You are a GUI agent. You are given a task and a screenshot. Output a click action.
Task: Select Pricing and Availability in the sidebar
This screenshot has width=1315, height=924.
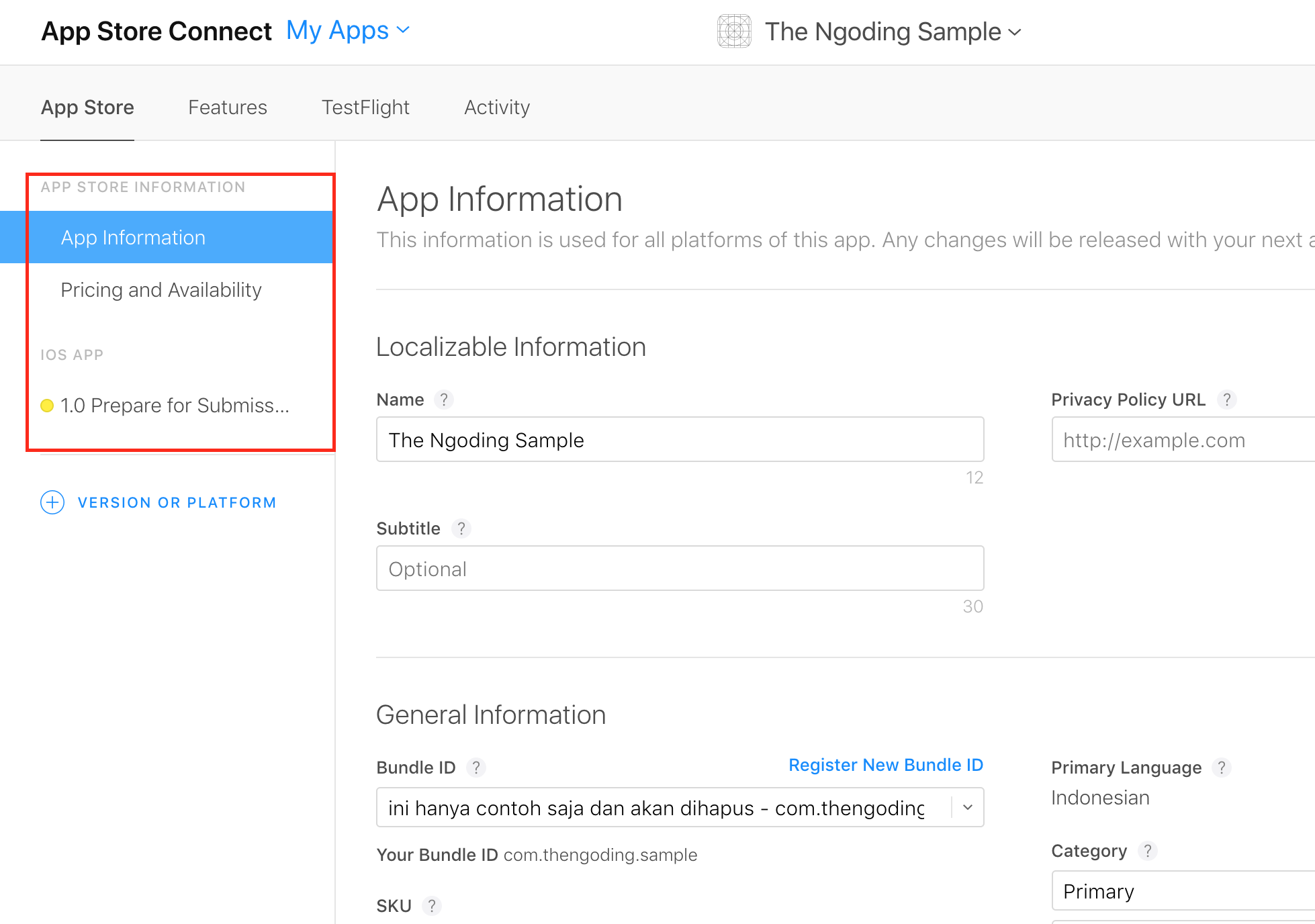(x=161, y=290)
